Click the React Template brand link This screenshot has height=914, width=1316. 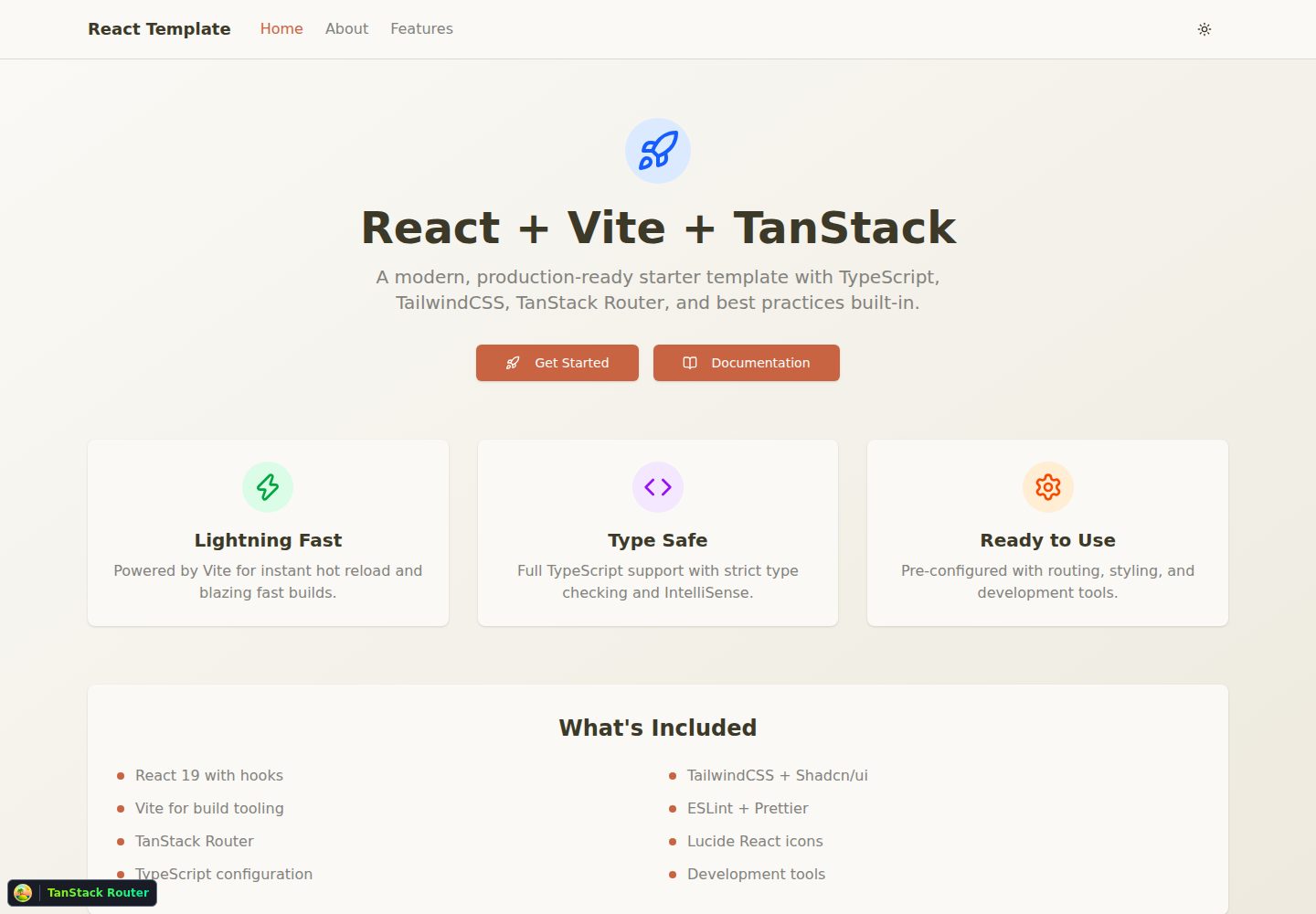[159, 29]
